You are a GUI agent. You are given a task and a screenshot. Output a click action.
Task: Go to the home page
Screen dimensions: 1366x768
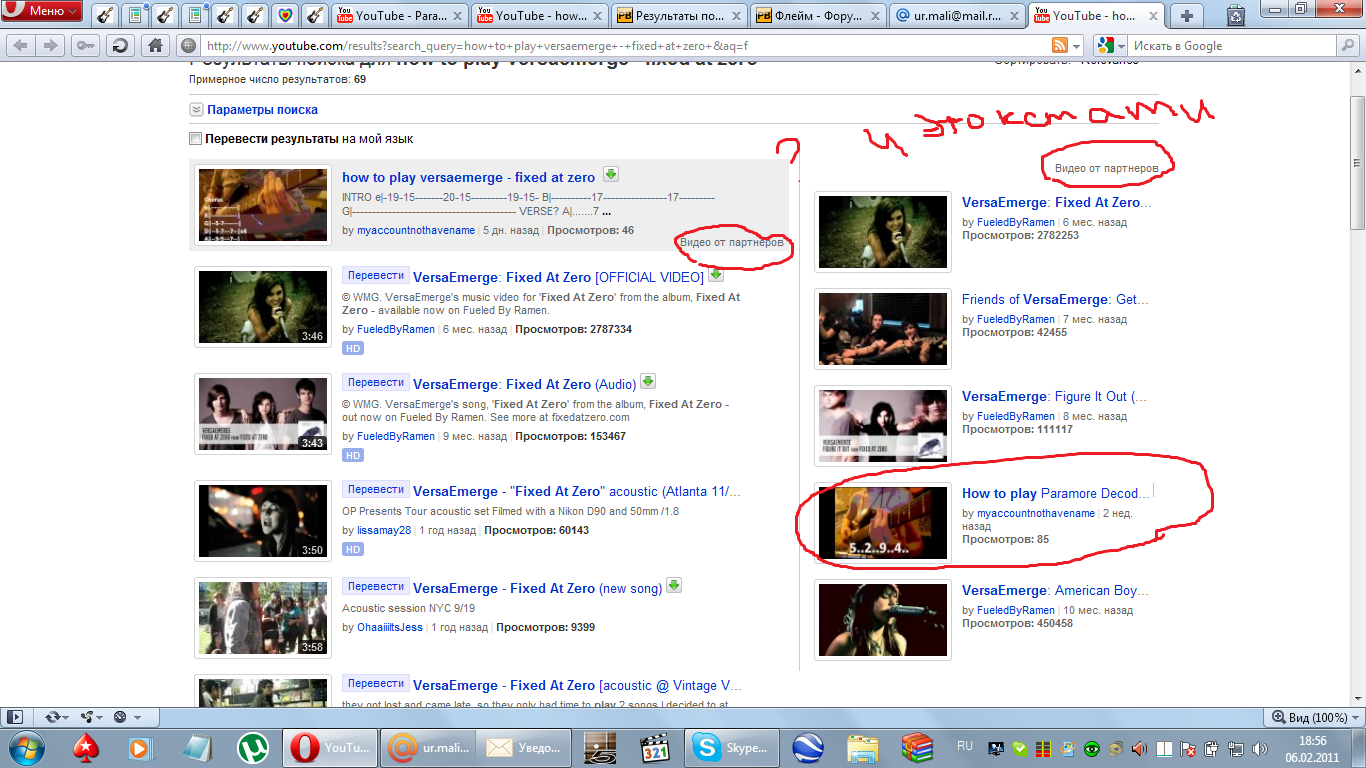(x=155, y=46)
